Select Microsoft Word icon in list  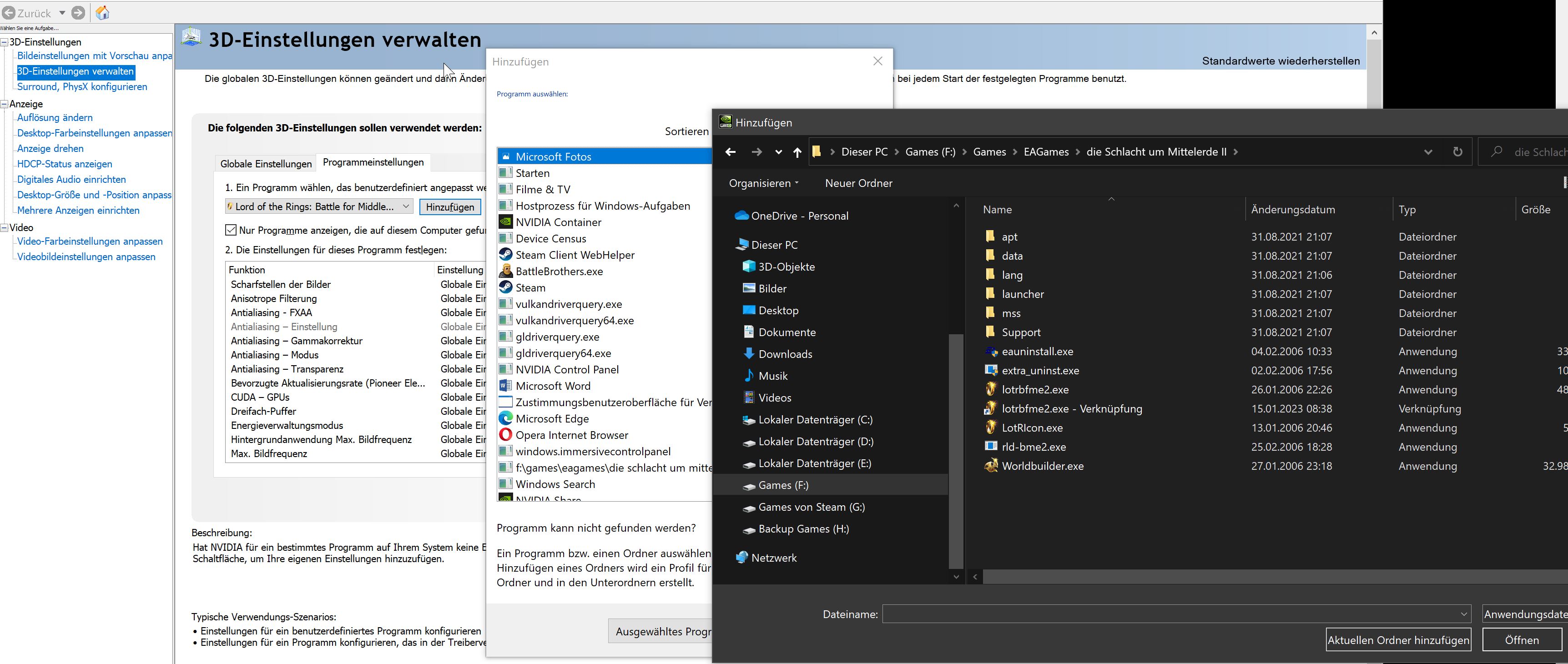pos(505,386)
